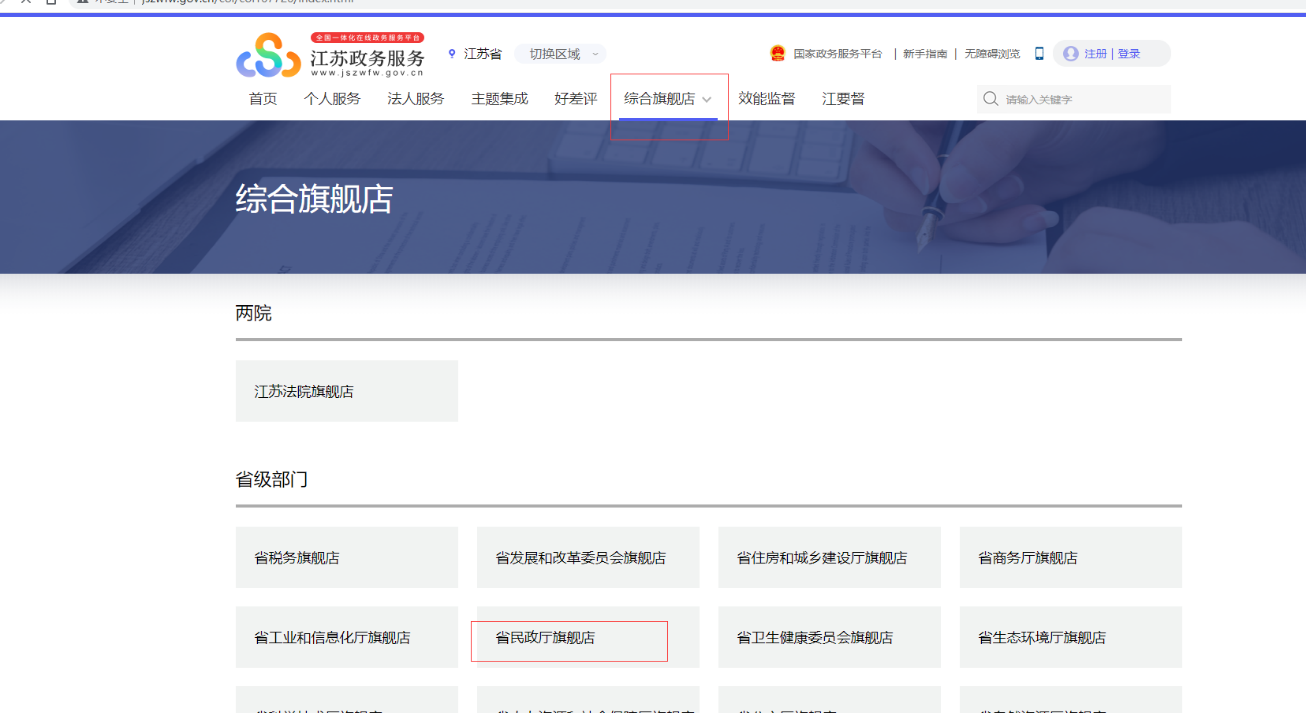Click the red 全国一体化在线政务服务平台 badge

coord(366,38)
